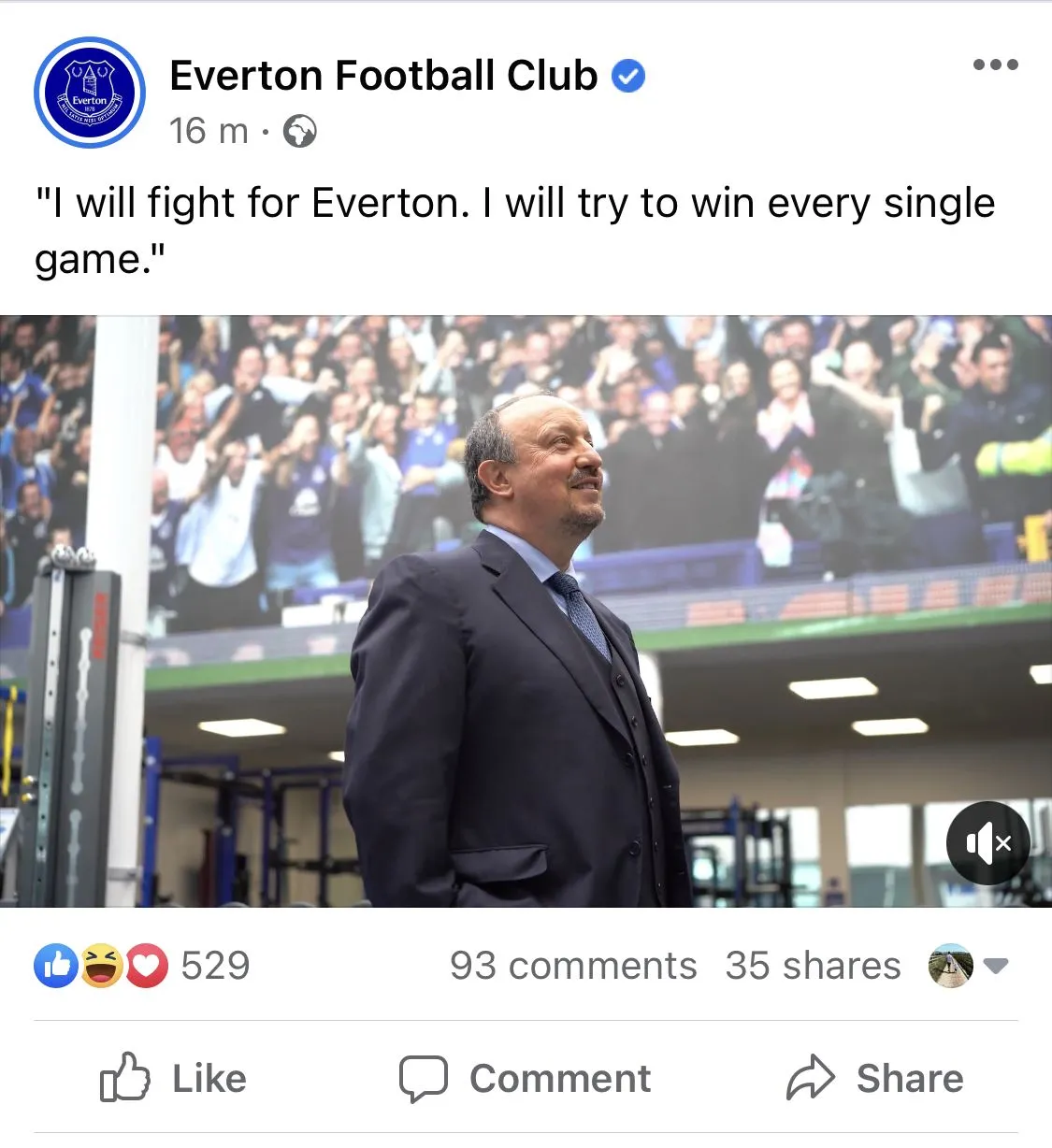The width and height of the screenshot is (1052, 1148).
Task: Open the Everton Football Club page name
Action: coord(383,76)
